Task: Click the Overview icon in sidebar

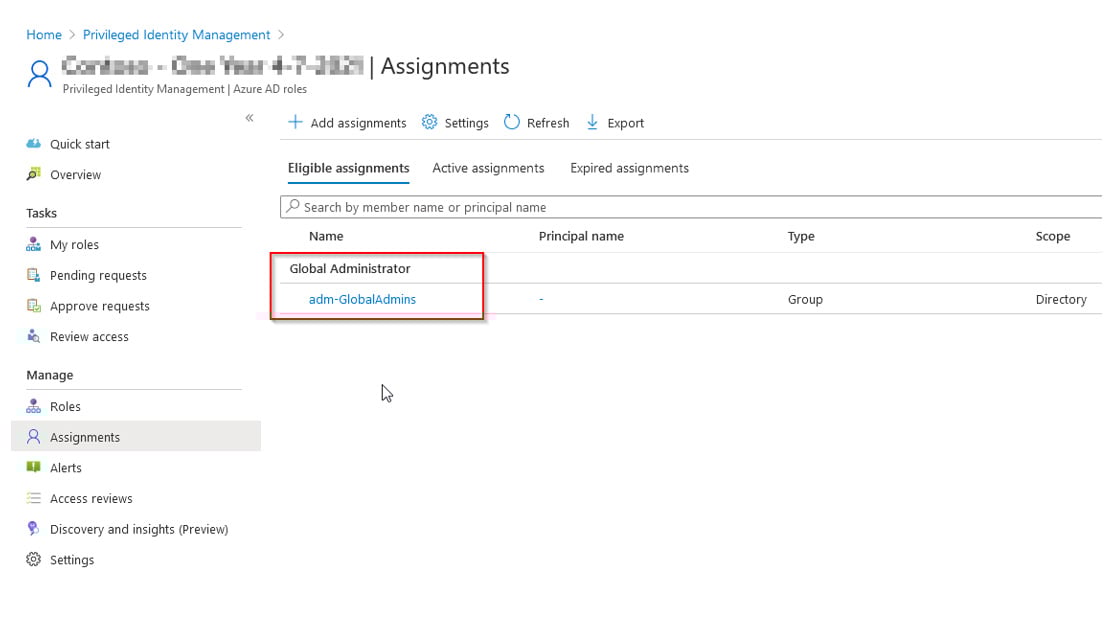Action: pyautogui.click(x=34, y=174)
